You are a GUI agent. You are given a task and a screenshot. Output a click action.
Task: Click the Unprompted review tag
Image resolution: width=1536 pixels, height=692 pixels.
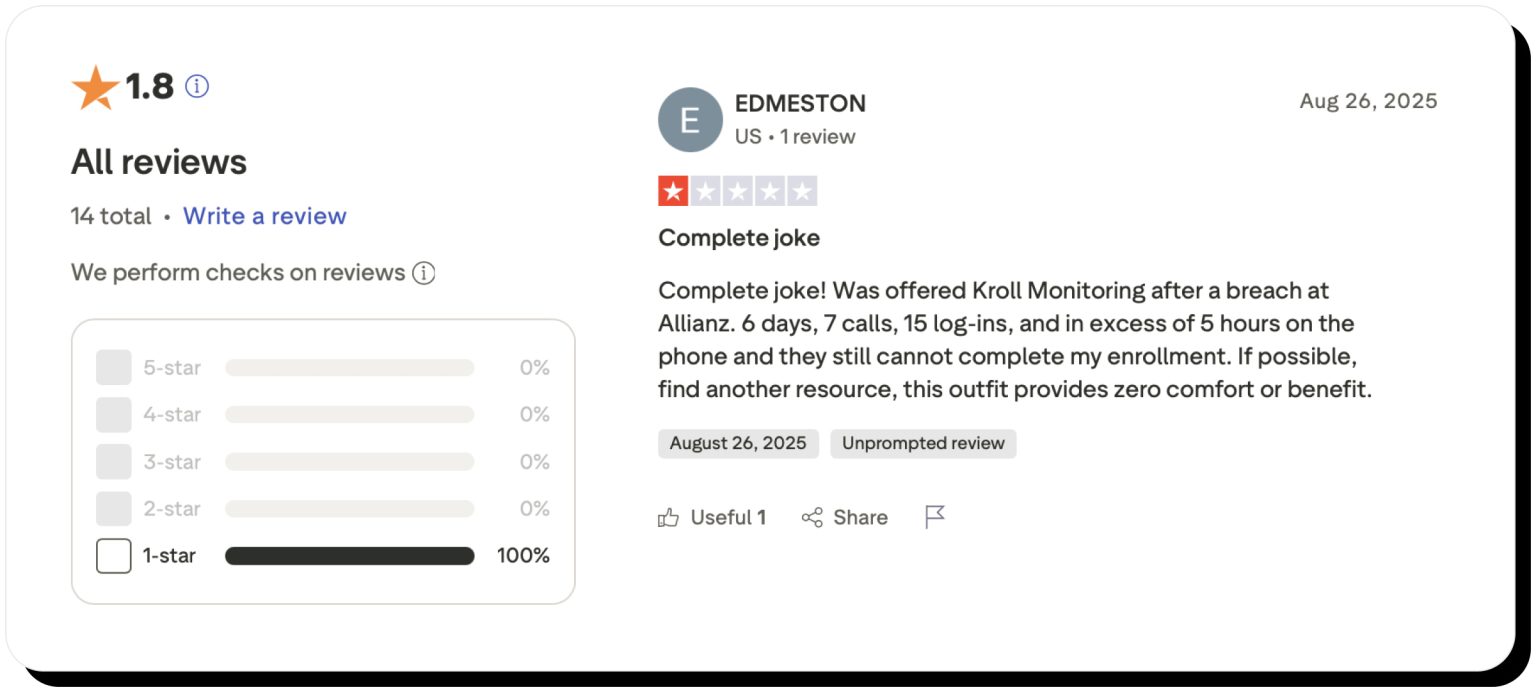tap(923, 444)
